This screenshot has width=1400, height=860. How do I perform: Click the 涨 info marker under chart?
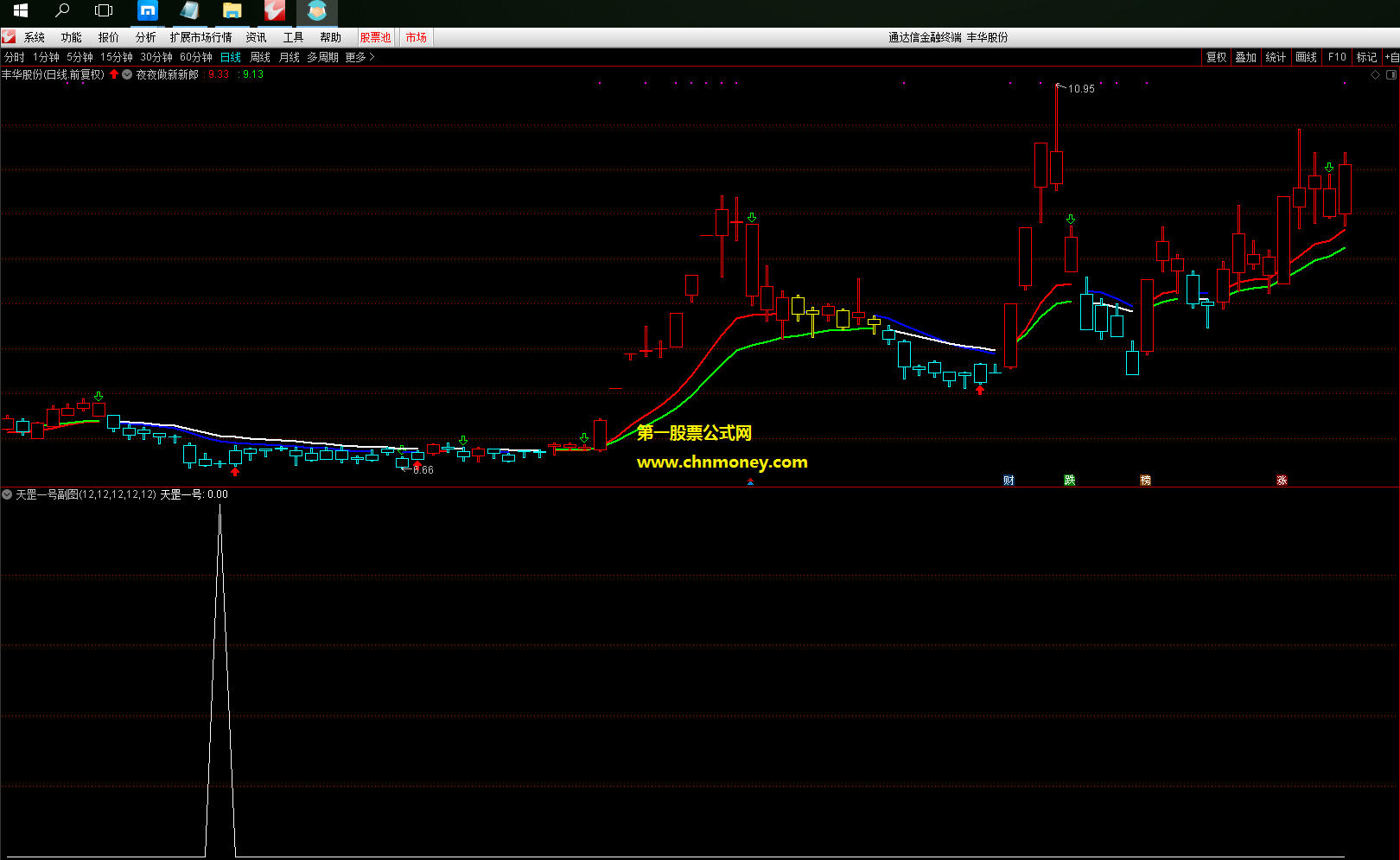(1282, 480)
